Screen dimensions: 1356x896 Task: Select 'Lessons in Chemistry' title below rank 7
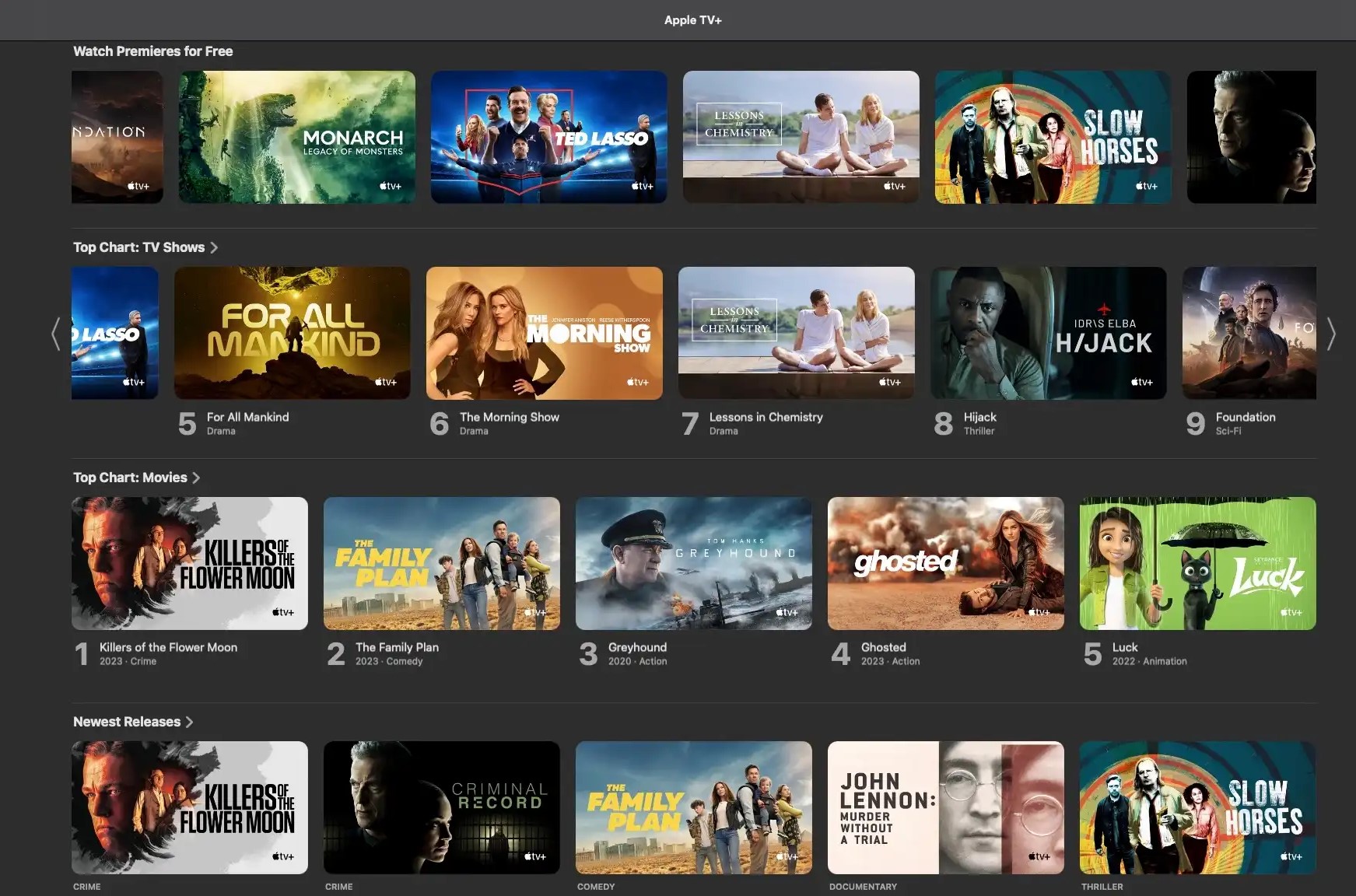pyautogui.click(x=766, y=417)
